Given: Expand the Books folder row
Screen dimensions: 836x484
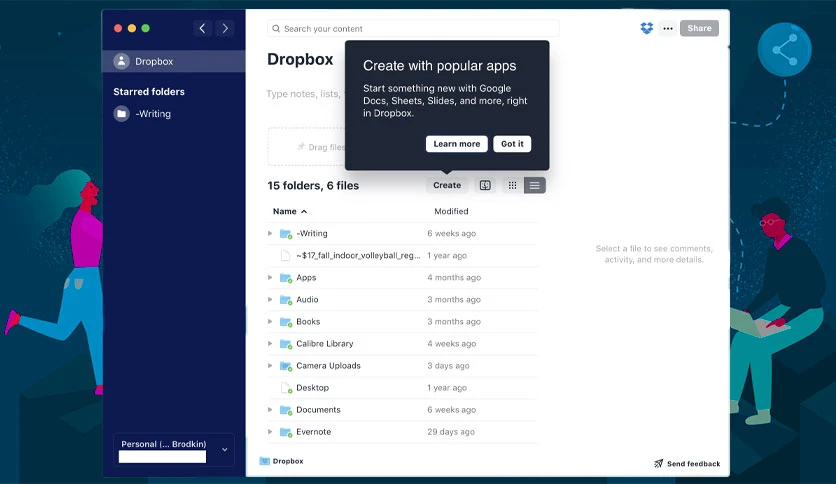Looking at the screenshot, I should point(270,322).
